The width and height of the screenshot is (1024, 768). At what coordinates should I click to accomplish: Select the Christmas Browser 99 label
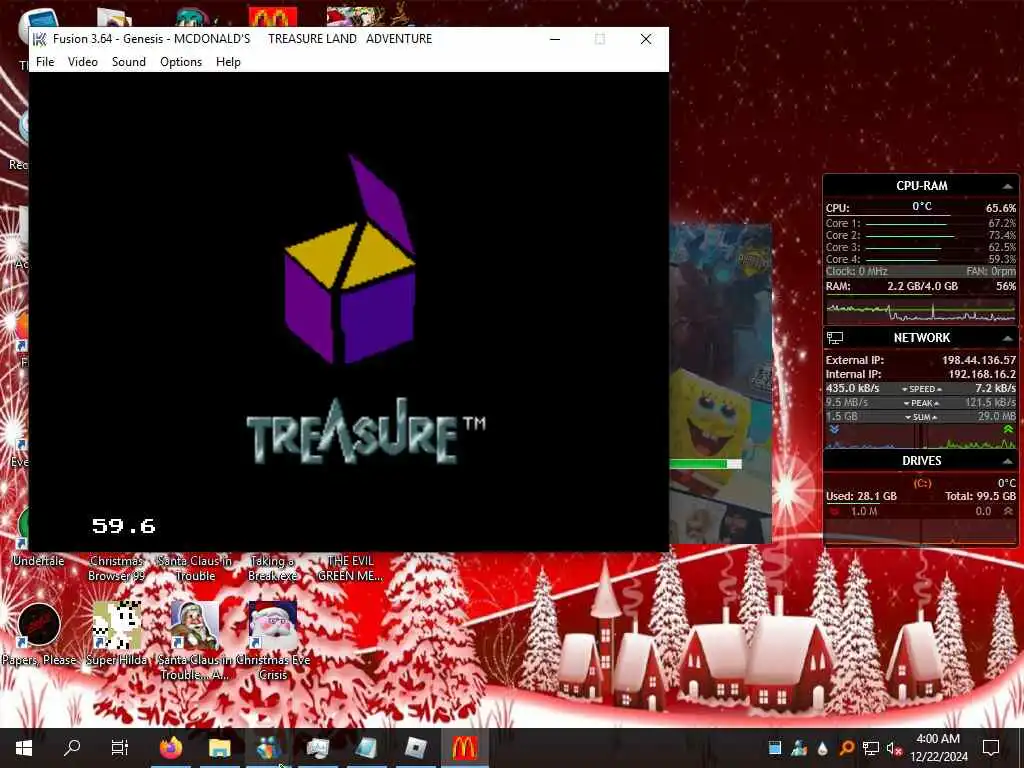[117, 568]
